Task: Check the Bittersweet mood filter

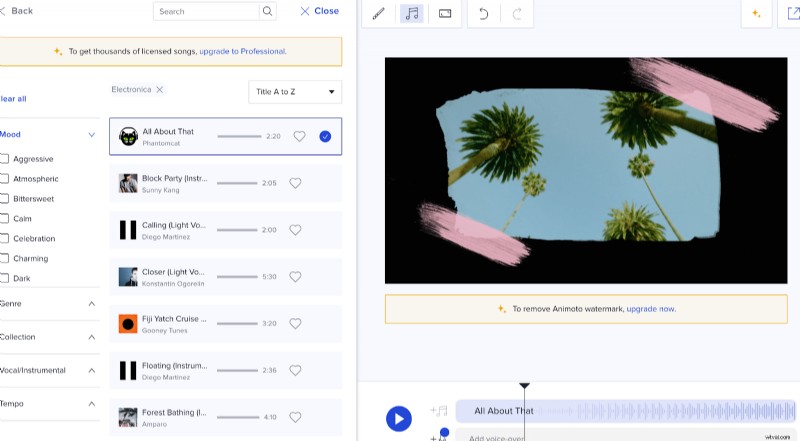Action: (x=4, y=199)
